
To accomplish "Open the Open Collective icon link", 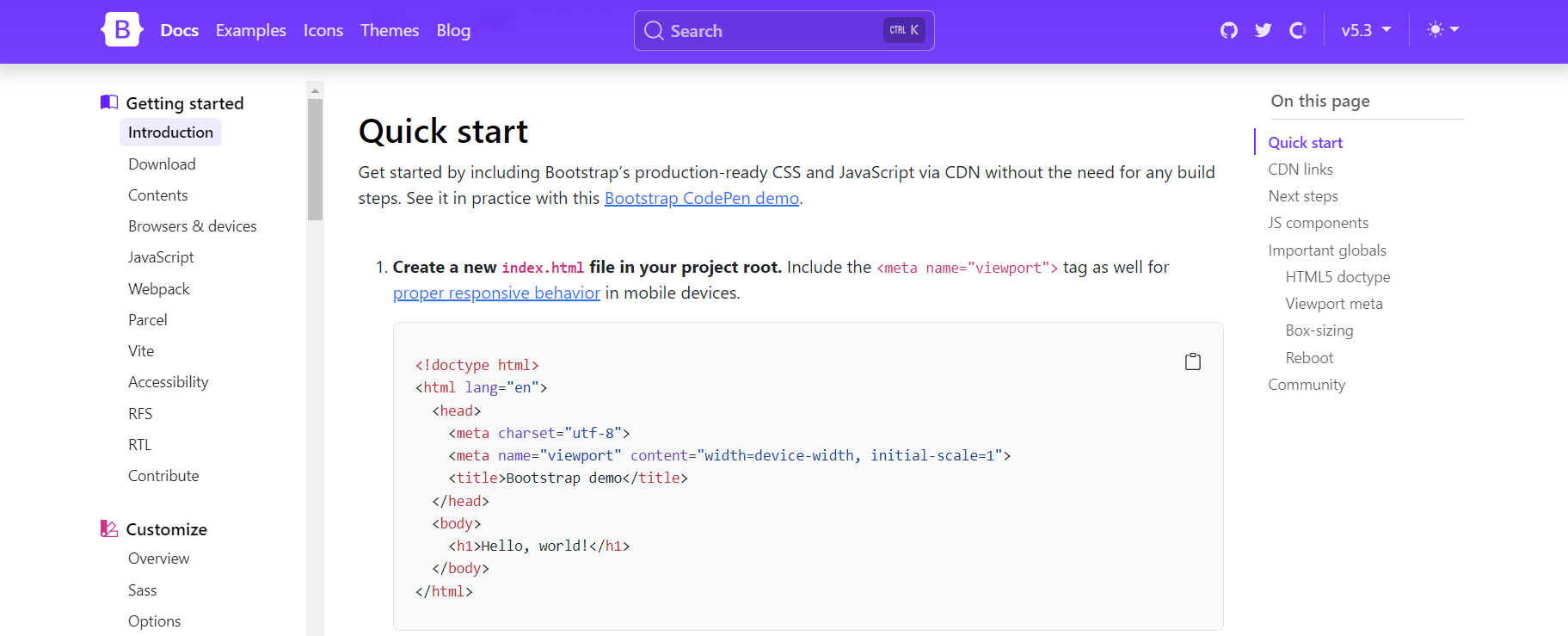I will 1298,30.
